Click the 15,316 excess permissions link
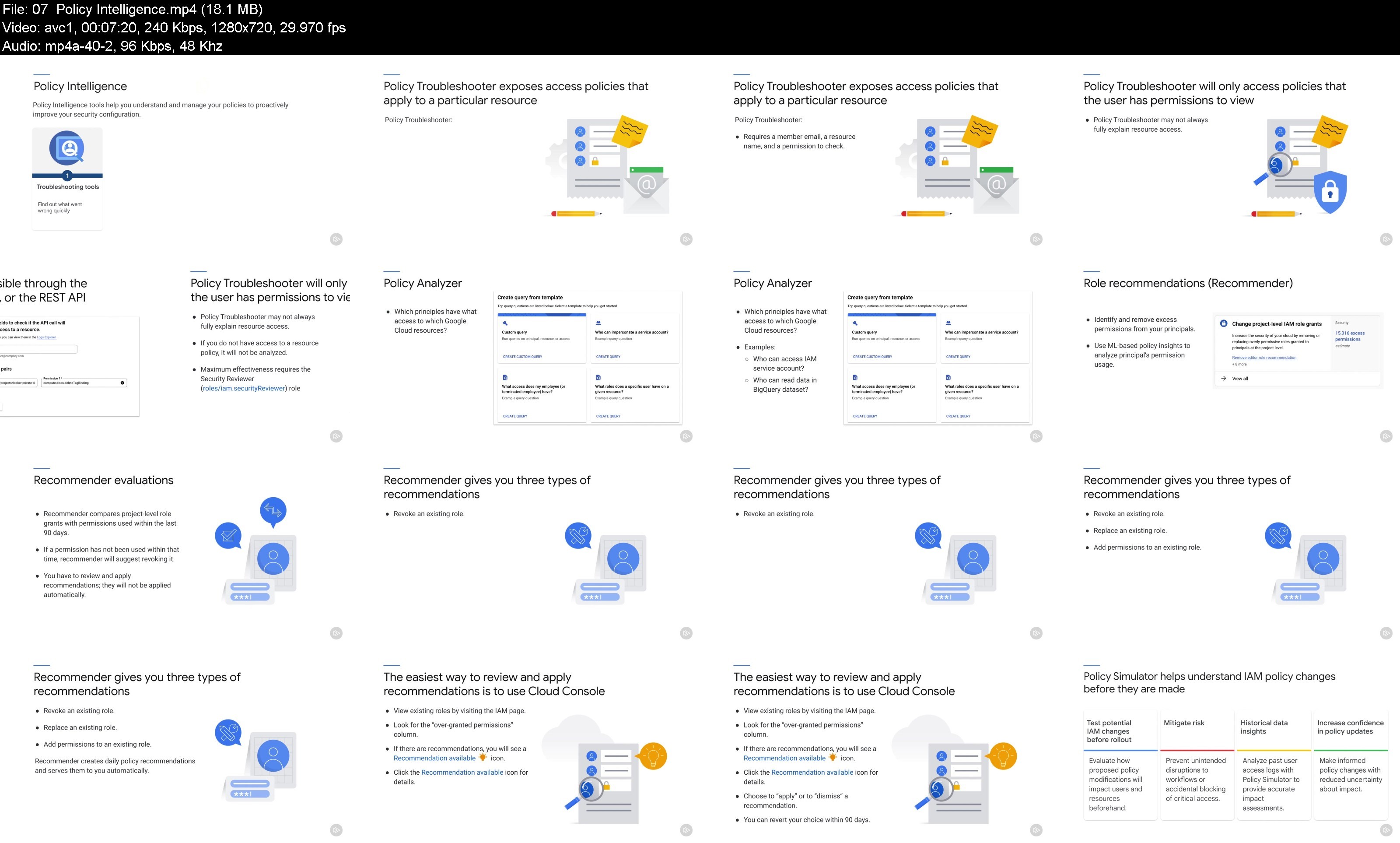 [x=1350, y=336]
